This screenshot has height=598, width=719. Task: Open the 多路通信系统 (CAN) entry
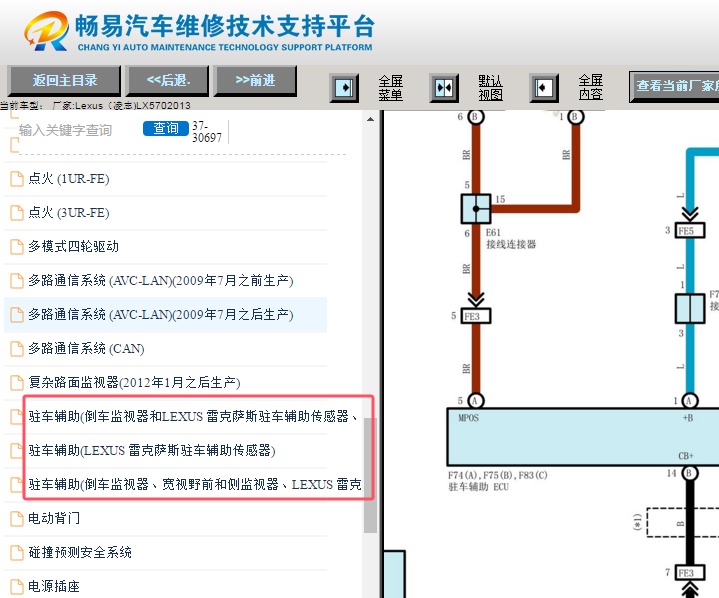pos(86,349)
